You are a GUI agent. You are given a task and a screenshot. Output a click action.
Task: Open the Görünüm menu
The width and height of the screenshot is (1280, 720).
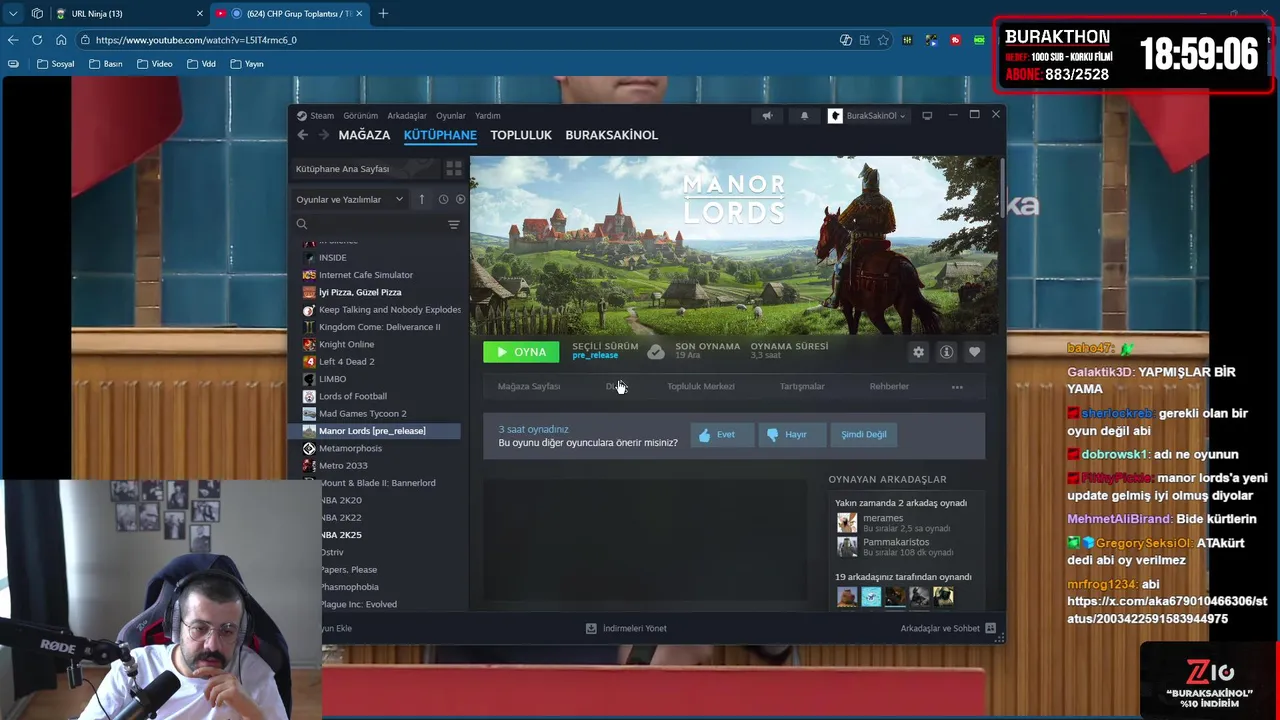361,116
